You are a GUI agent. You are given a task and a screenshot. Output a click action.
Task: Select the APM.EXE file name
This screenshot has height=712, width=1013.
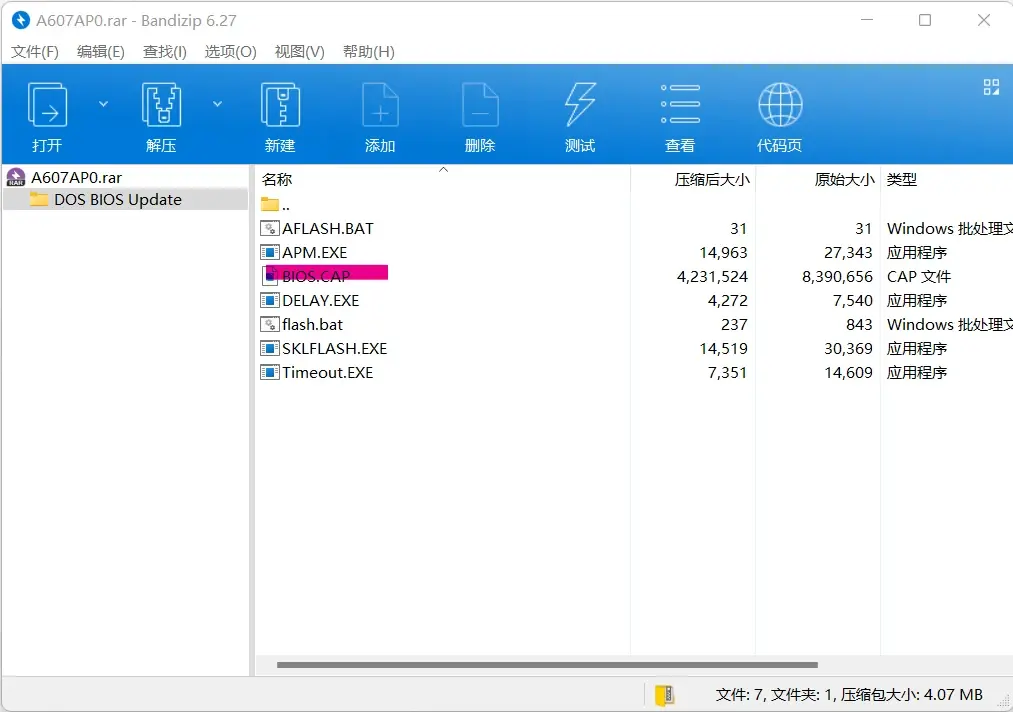click(315, 252)
